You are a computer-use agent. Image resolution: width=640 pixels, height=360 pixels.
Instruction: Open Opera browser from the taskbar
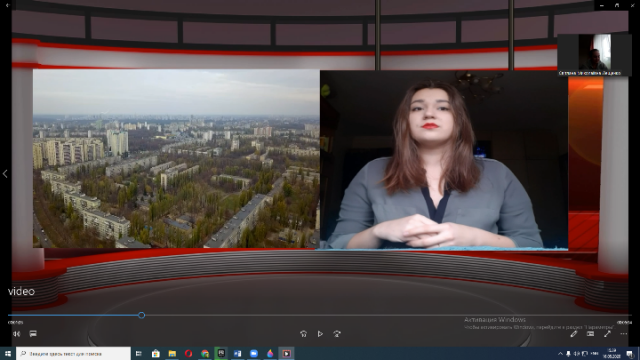[x=188, y=353]
